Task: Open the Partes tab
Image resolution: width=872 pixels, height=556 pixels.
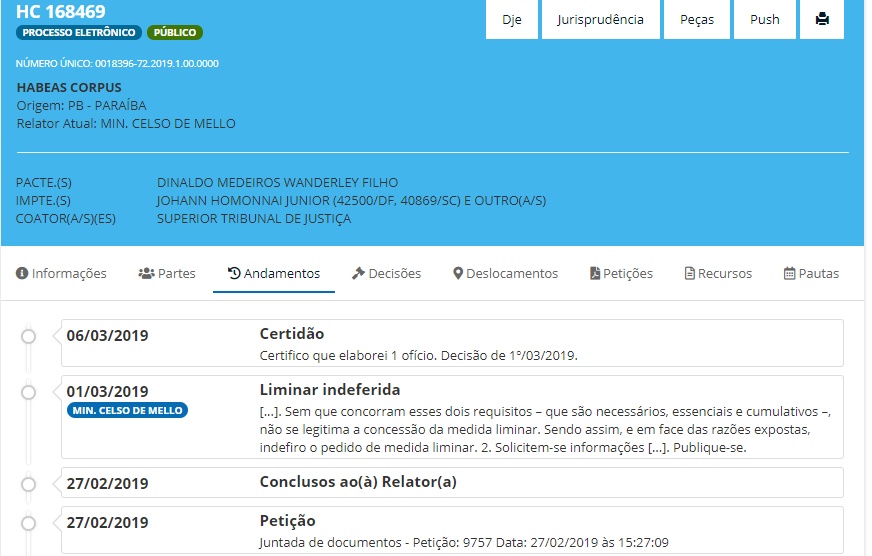Action: pyautogui.click(x=167, y=273)
